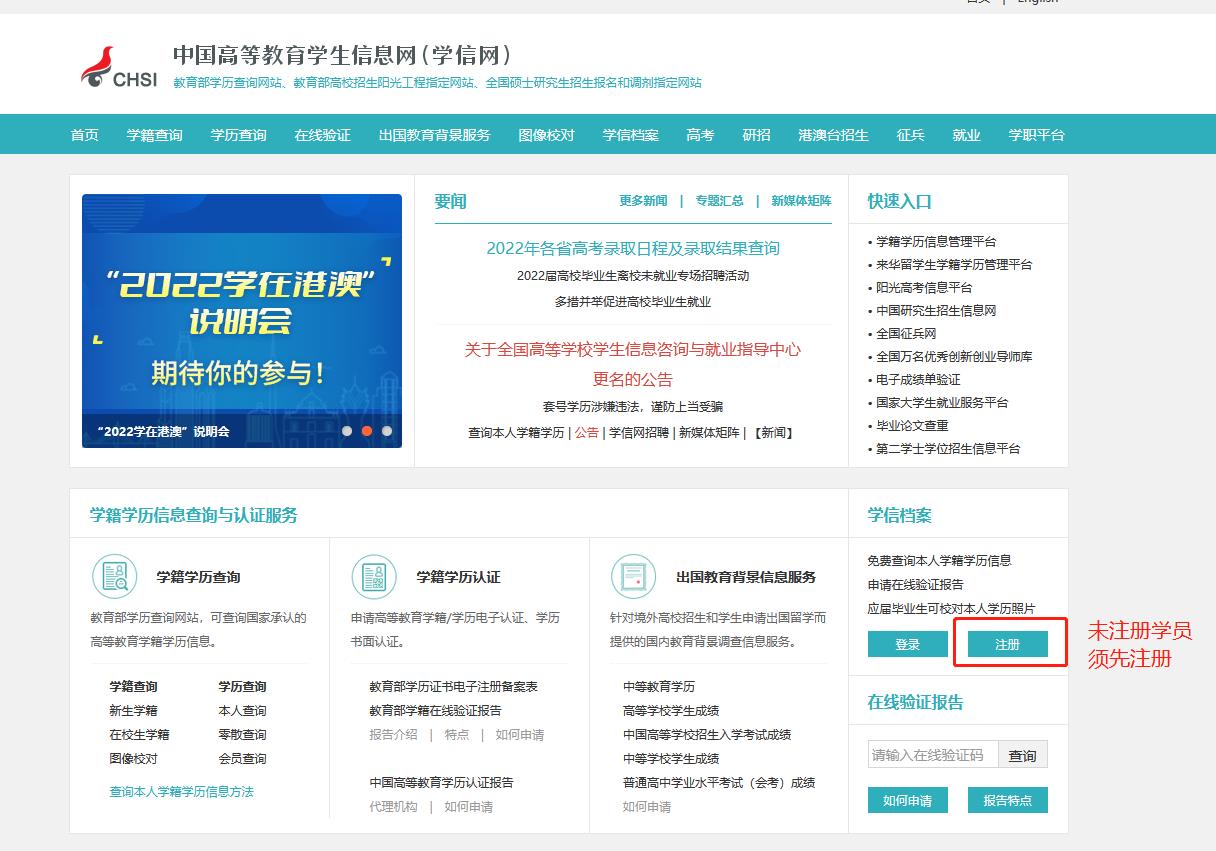
Task: Open 2022年各省高考录取日程及录取结果查询 headline
Action: tap(633, 248)
